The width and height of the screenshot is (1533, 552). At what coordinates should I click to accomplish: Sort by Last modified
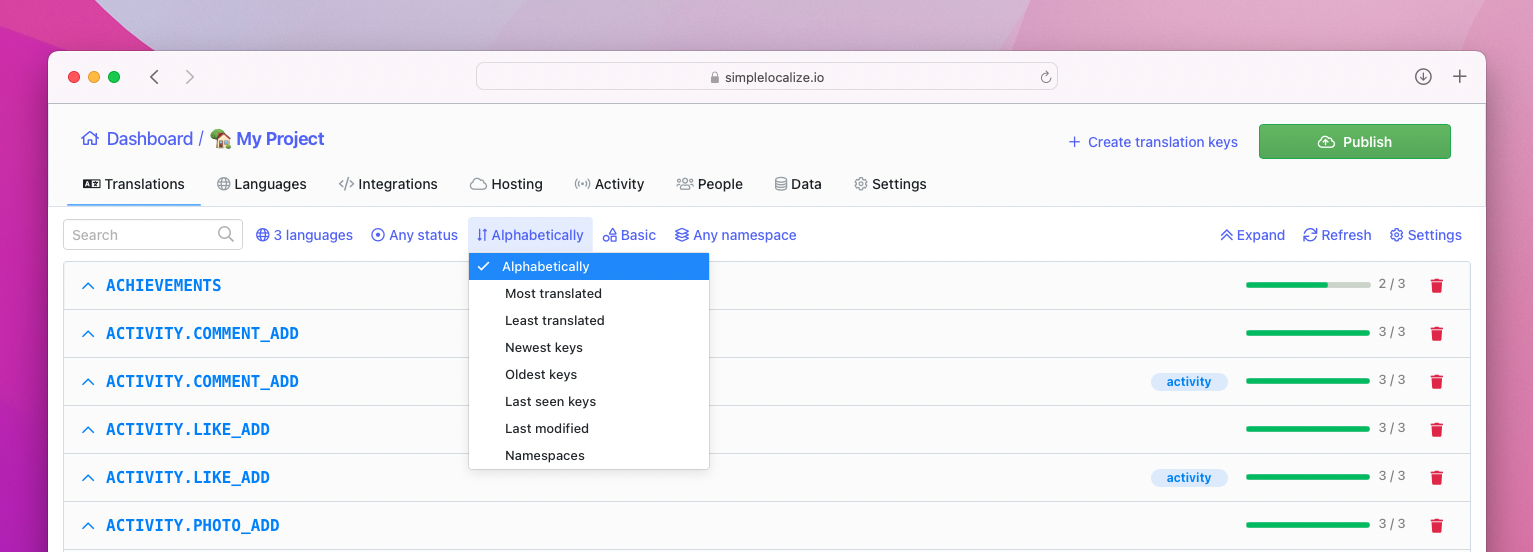pyautogui.click(x=589, y=429)
